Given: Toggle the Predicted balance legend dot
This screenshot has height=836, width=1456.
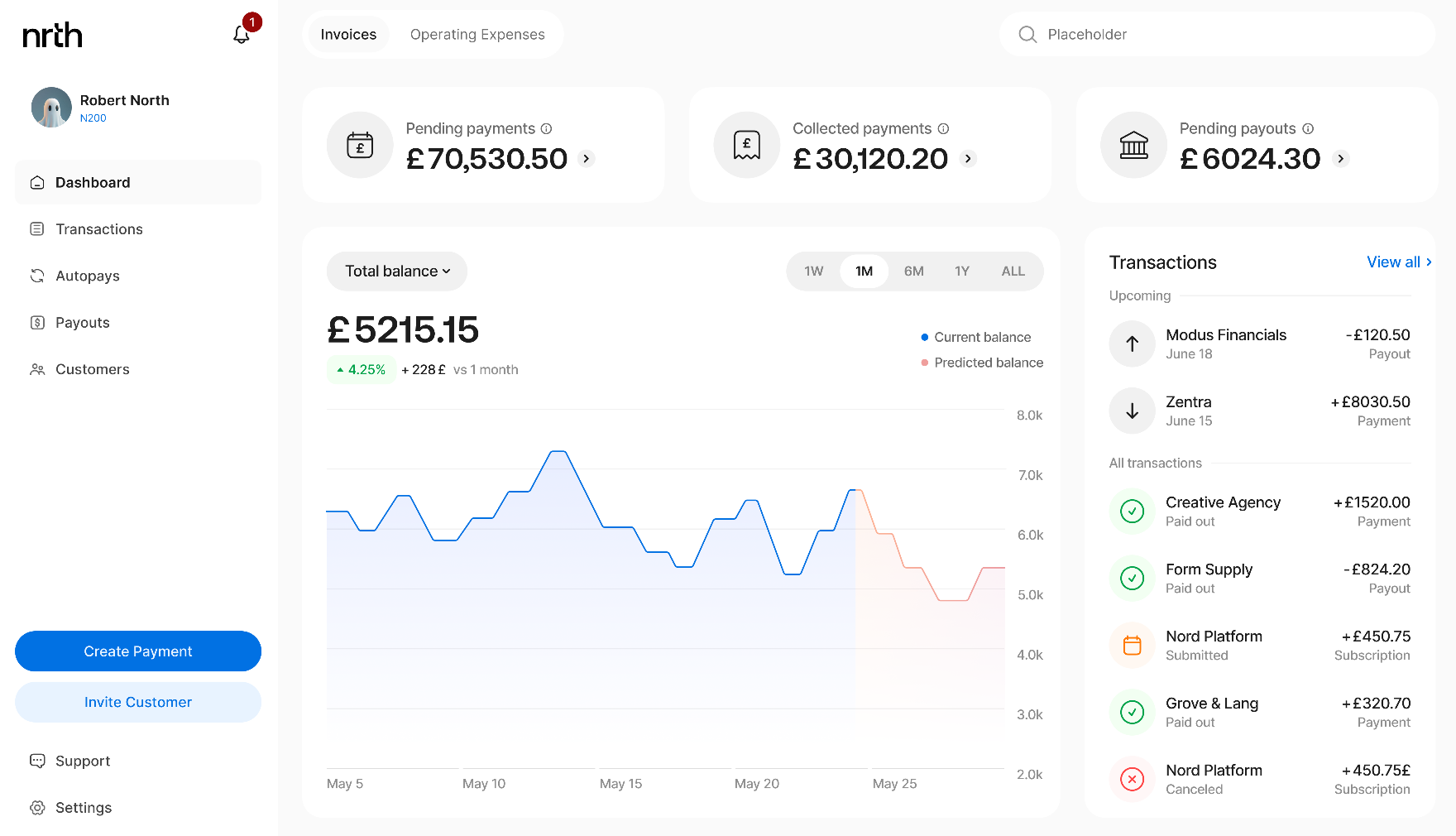Looking at the screenshot, I should [x=924, y=363].
